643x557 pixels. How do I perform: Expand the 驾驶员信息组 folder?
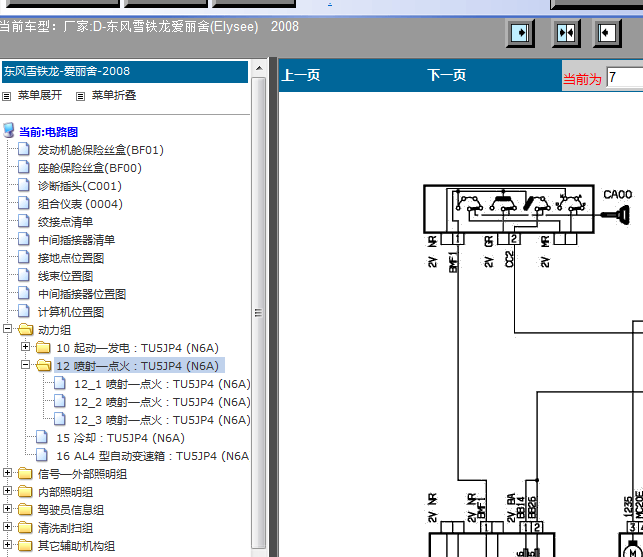point(9,510)
